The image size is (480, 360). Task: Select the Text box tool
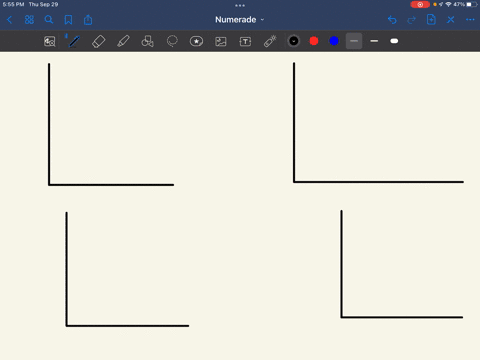pyautogui.click(x=245, y=41)
